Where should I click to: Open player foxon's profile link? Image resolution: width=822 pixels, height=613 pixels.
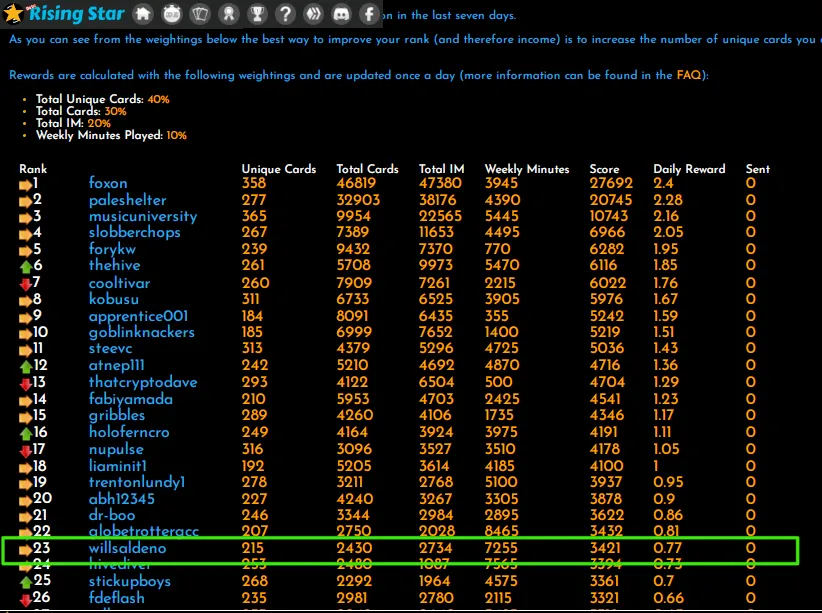point(108,183)
